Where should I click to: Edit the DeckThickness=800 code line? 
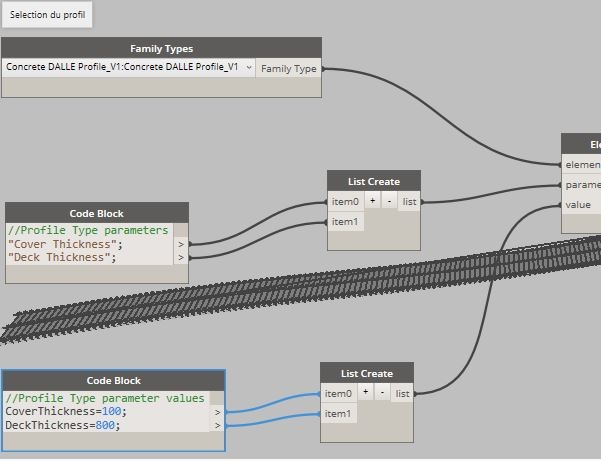coord(62,426)
